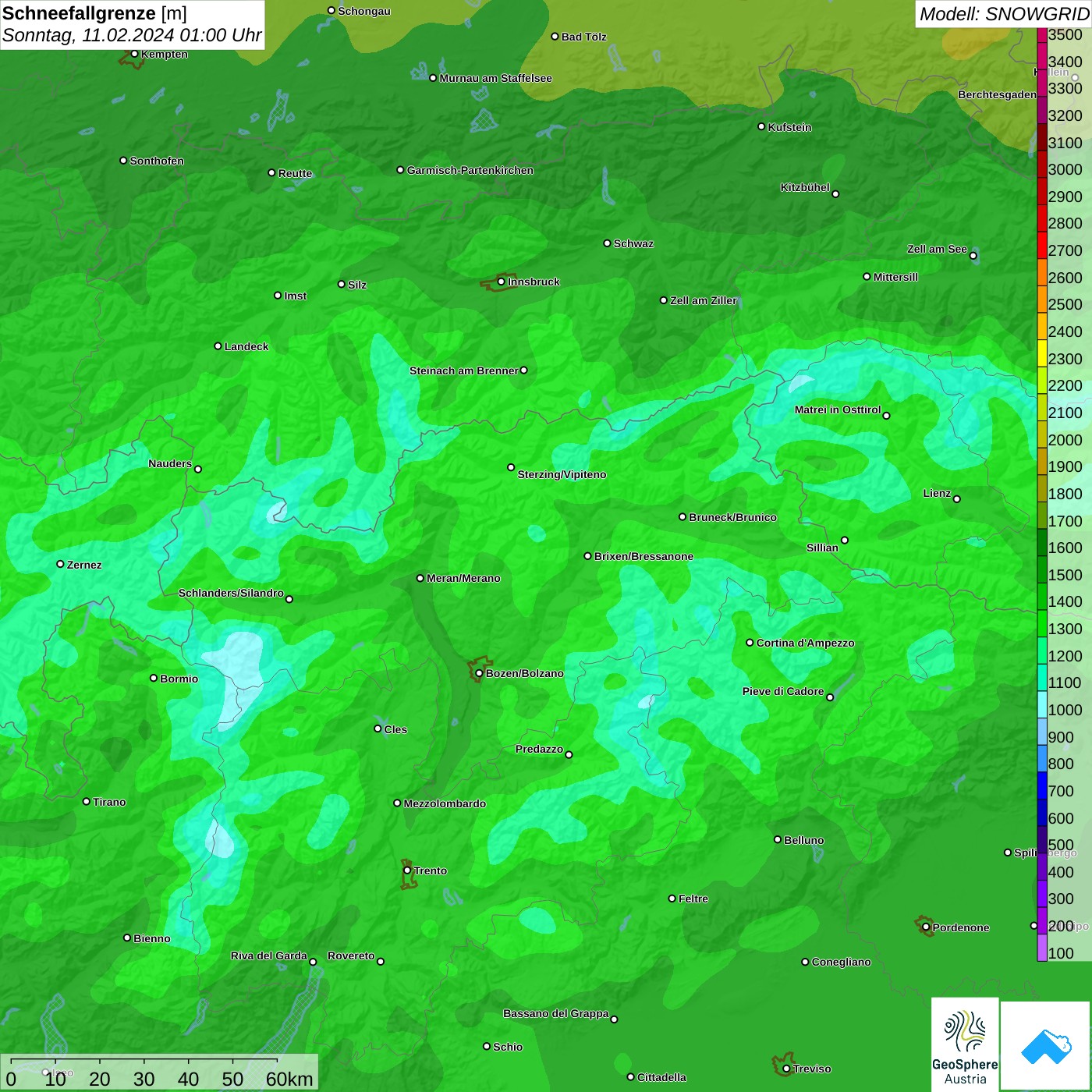Select the Zell am See marker dot

tap(973, 255)
